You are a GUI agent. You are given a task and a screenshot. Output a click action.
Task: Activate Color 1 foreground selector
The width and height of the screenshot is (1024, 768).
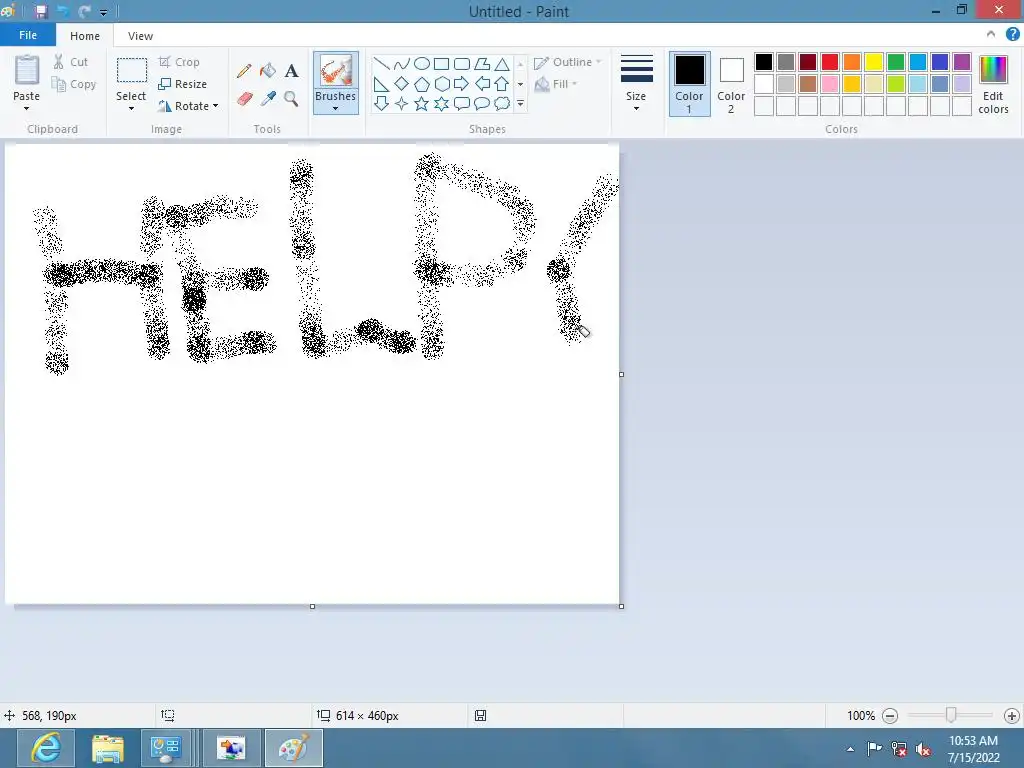tap(690, 84)
